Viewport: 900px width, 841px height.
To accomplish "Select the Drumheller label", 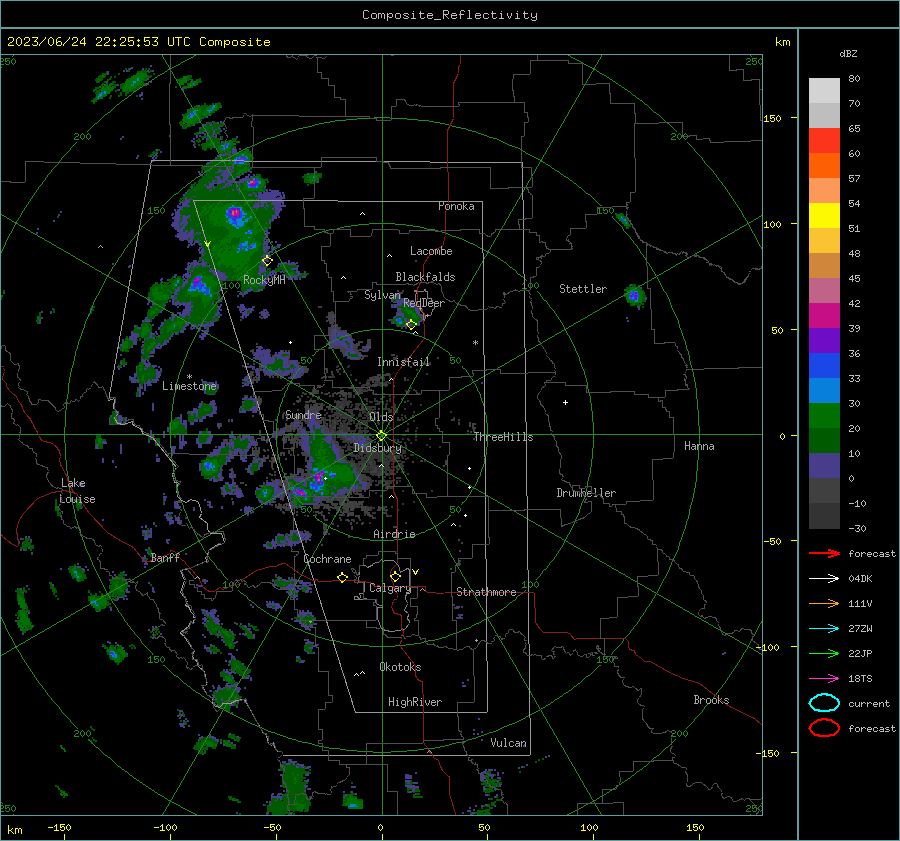I will tap(586, 493).
